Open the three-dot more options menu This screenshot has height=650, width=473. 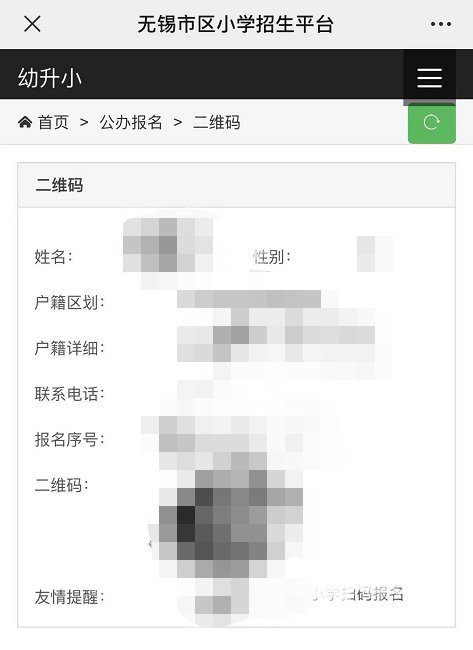[441, 24]
